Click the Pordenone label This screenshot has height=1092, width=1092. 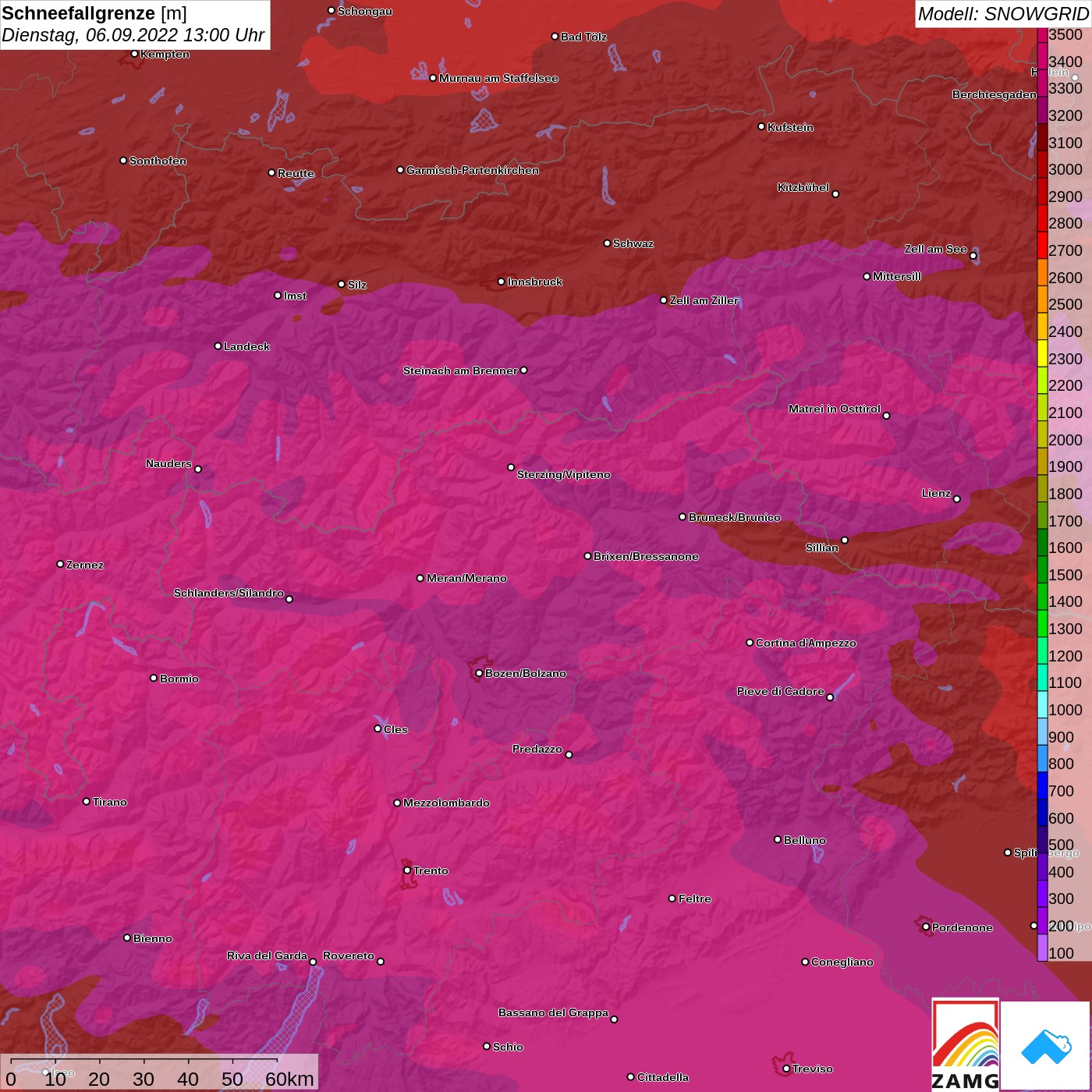pos(963,927)
